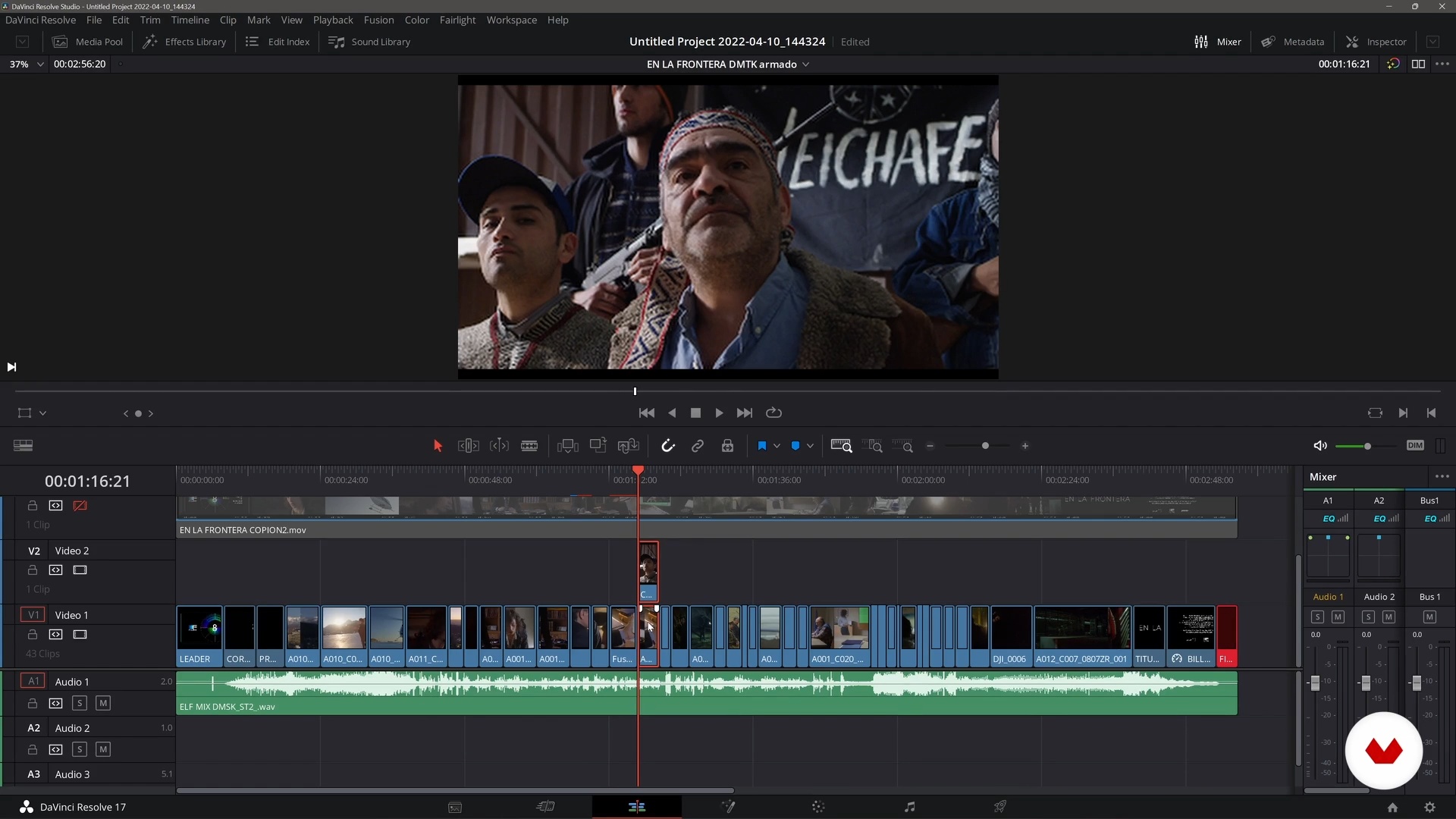Select the Blade edit mode tool
The image size is (1456, 819).
[x=529, y=446]
